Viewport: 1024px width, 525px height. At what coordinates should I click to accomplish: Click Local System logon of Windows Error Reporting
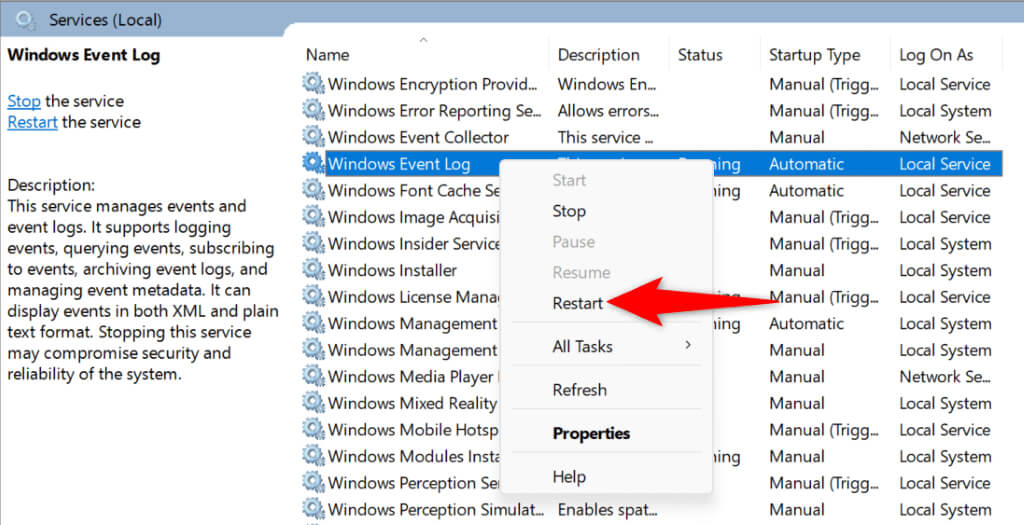click(x=945, y=111)
